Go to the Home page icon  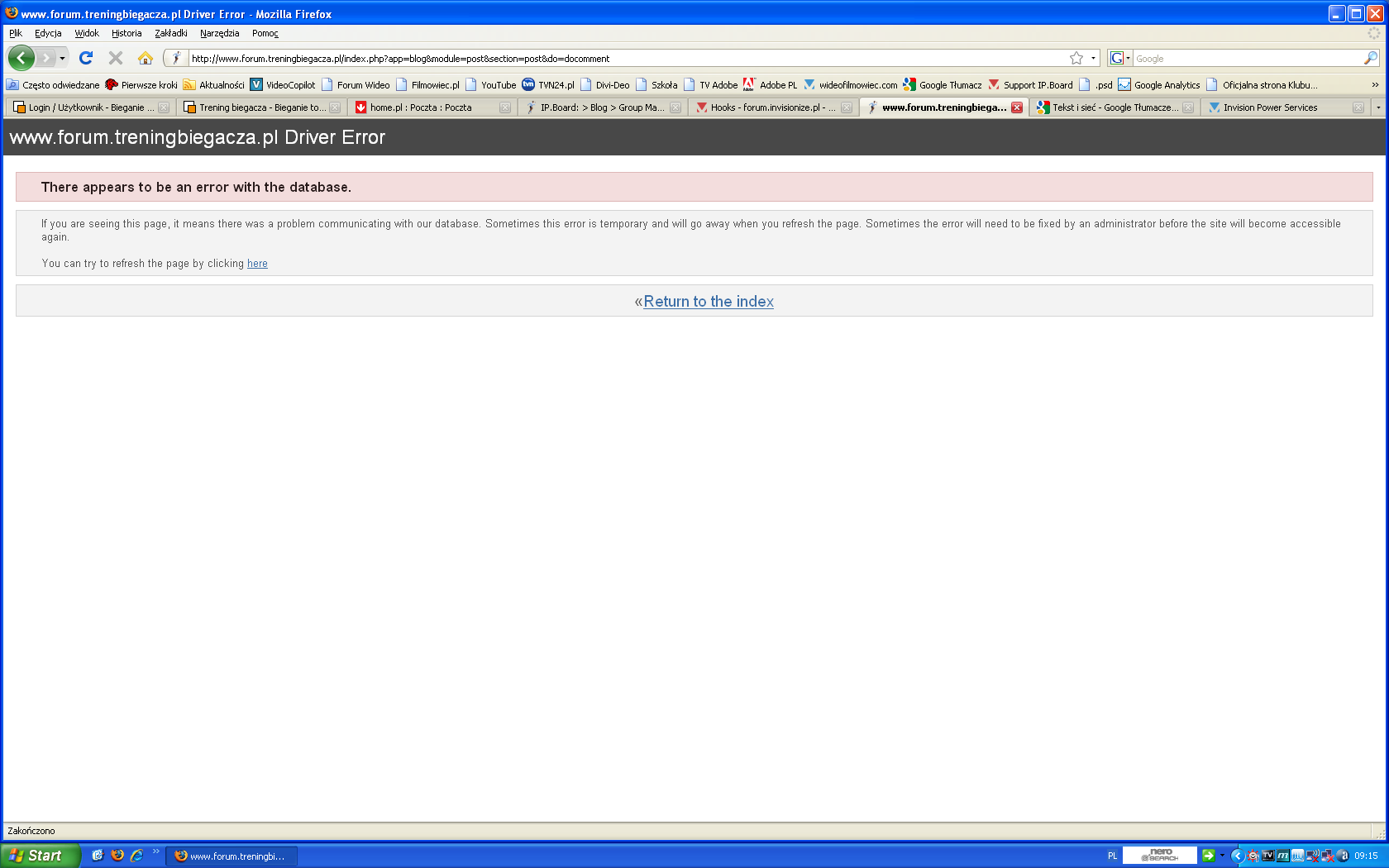[146, 58]
